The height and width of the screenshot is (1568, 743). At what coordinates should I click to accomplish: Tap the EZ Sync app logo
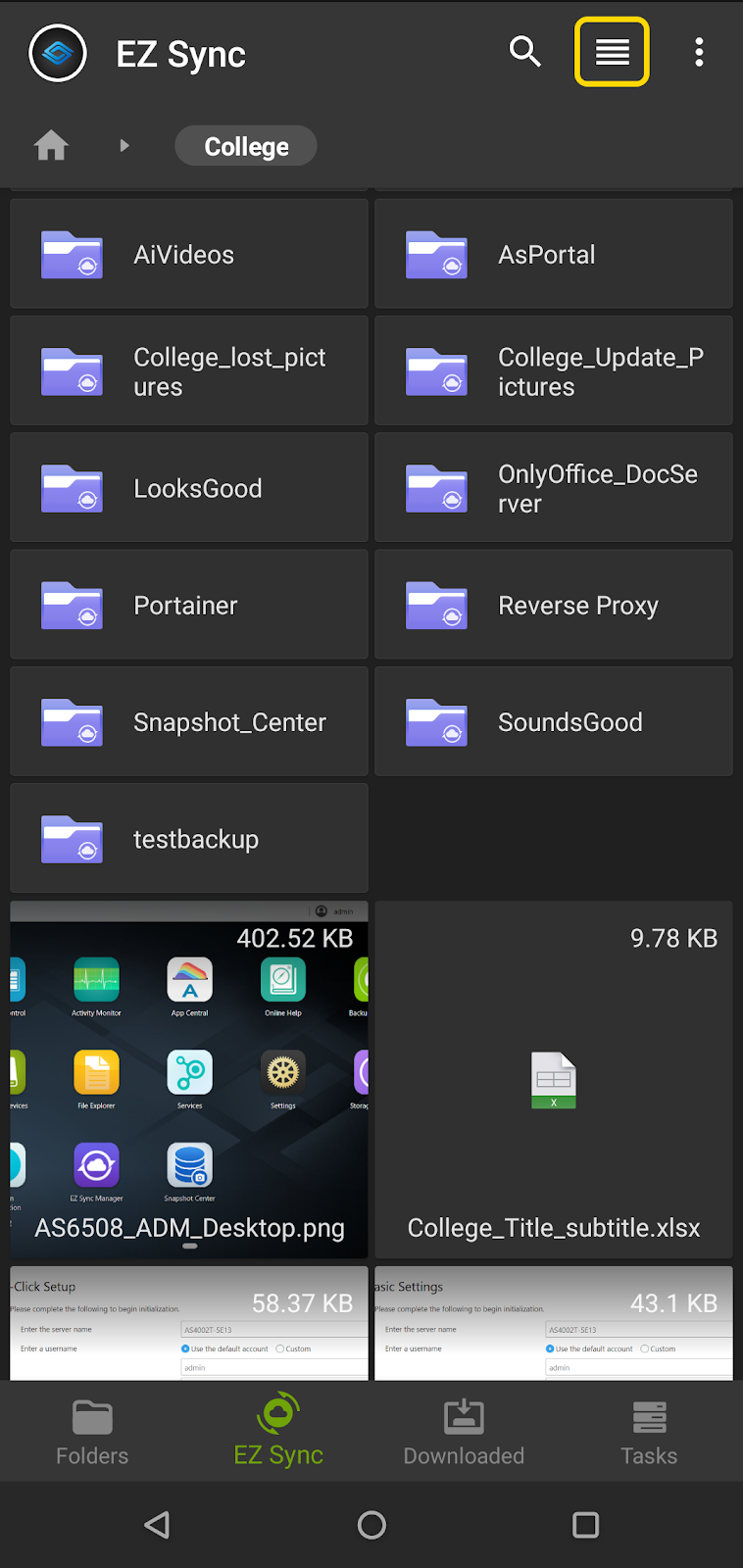click(x=58, y=53)
